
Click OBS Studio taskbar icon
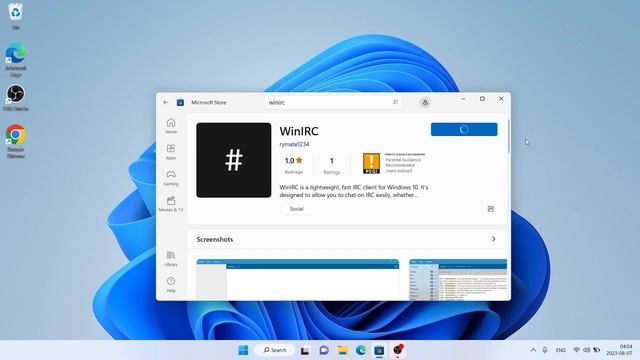pos(398,350)
